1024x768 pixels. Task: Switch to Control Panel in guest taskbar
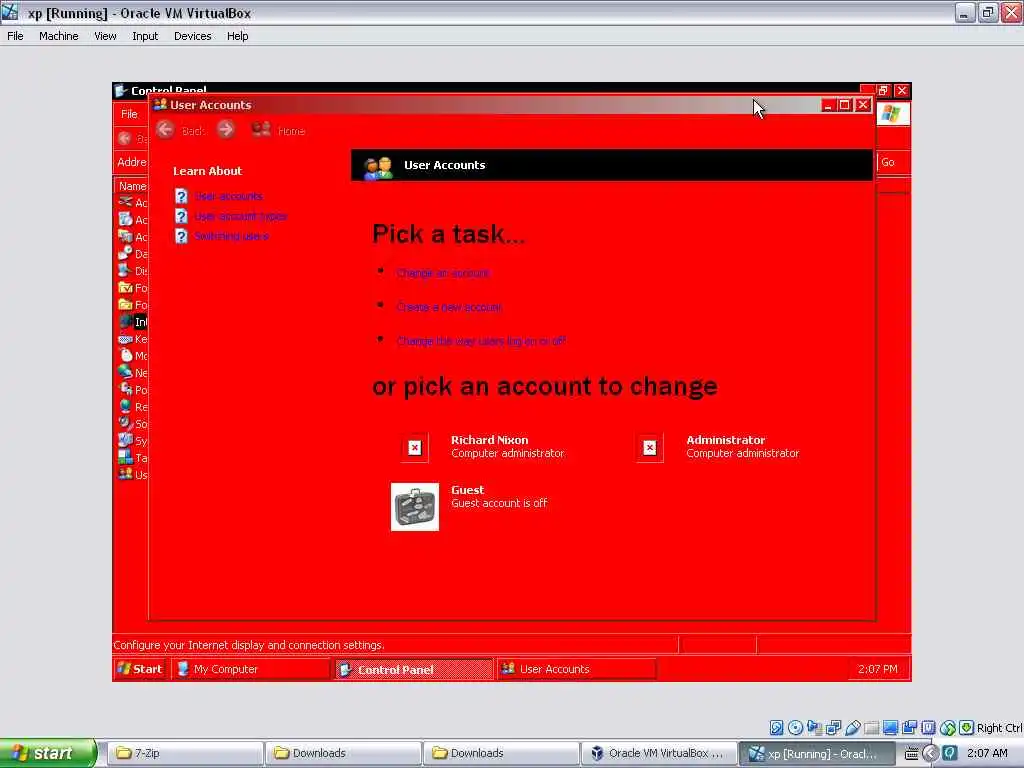[414, 669]
